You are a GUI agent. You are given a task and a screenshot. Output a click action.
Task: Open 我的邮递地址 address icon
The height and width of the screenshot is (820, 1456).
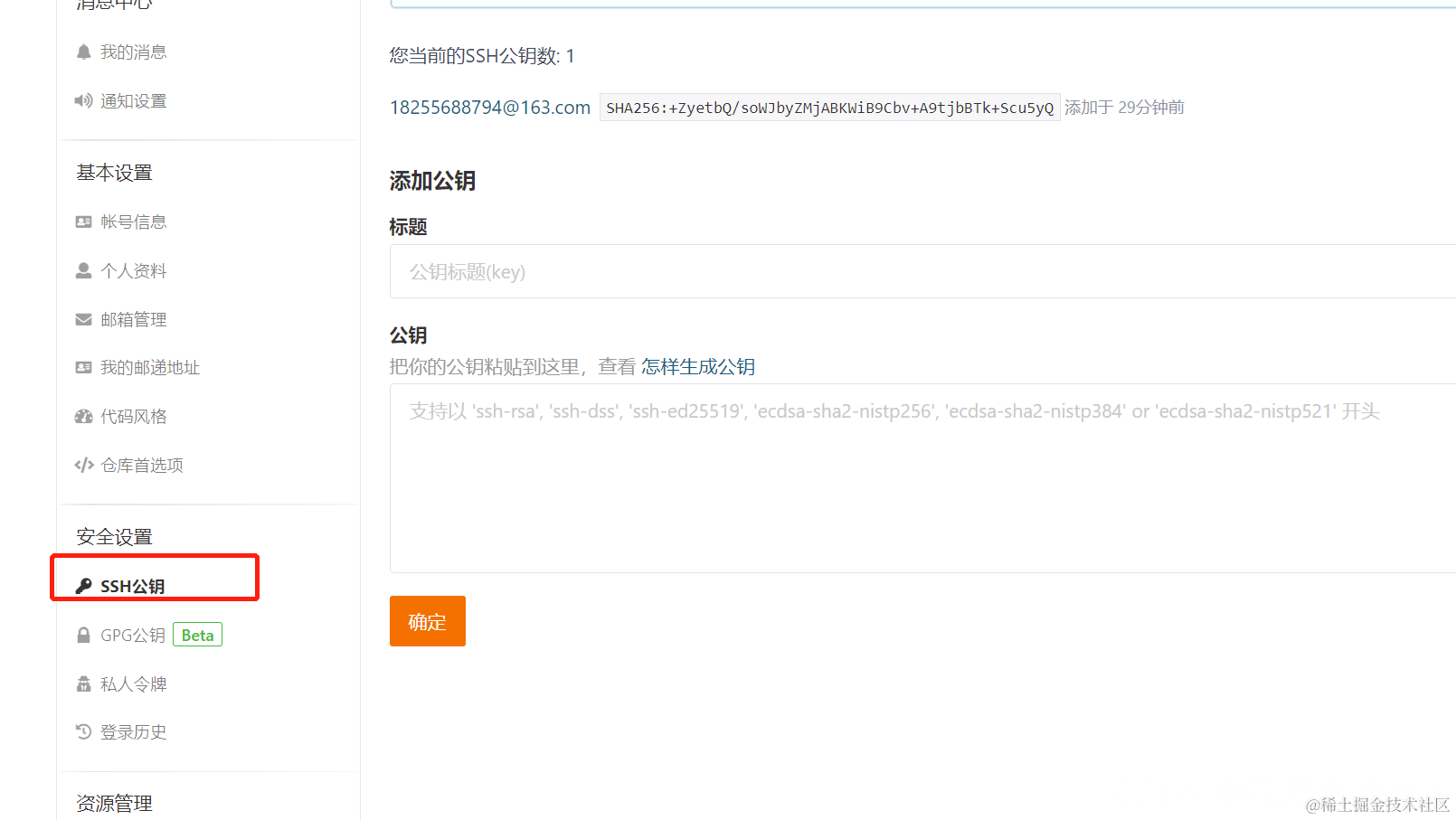click(x=83, y=367)
